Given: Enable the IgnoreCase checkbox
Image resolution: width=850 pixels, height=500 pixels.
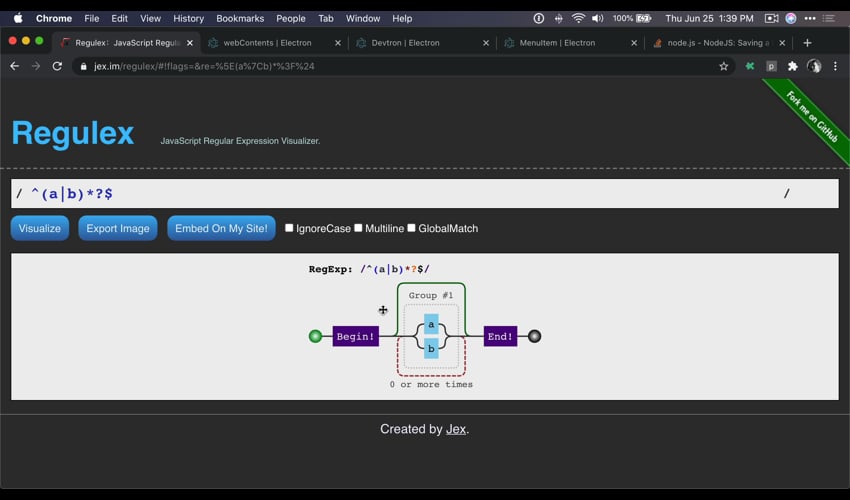Looking at the screenshot, I should [x=289, y=228].
